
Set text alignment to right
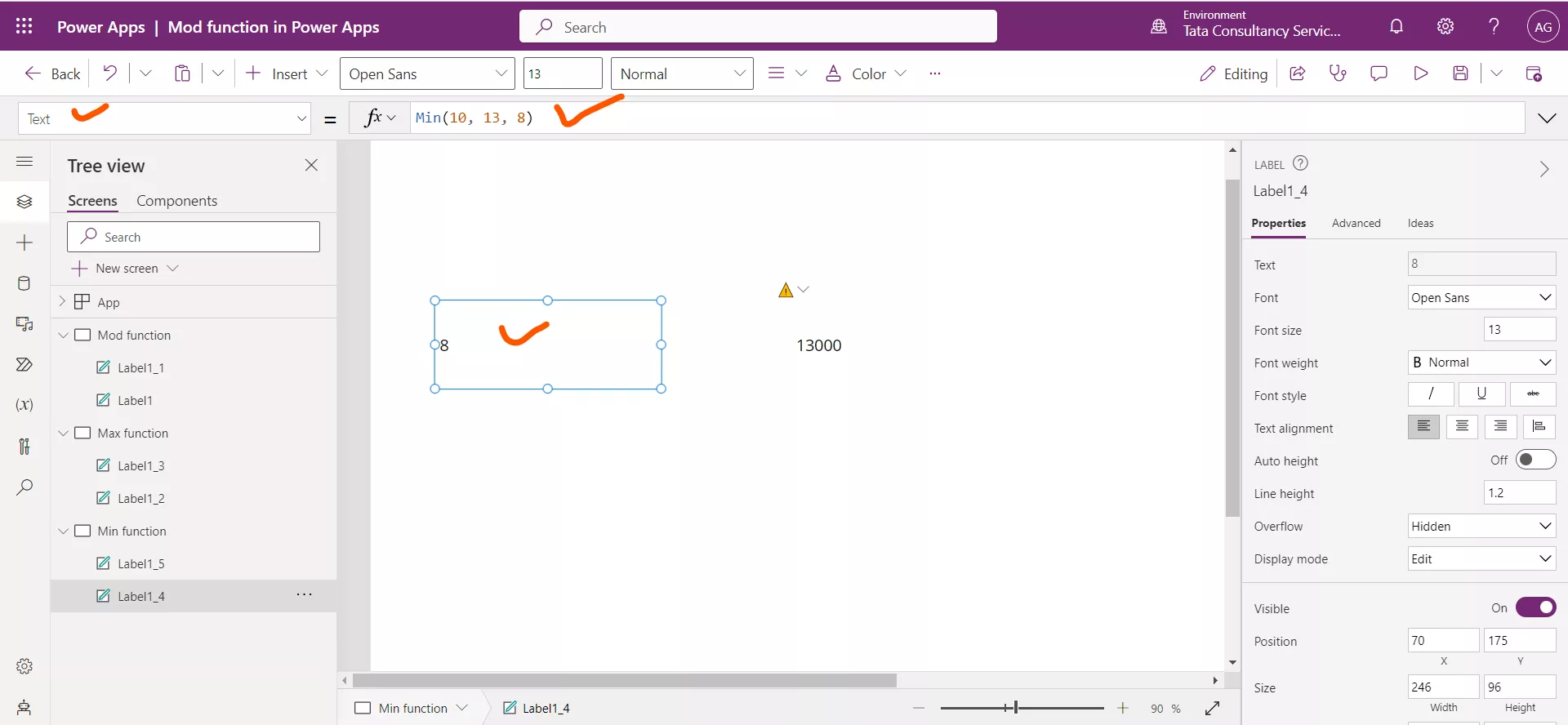point(1500,426)
